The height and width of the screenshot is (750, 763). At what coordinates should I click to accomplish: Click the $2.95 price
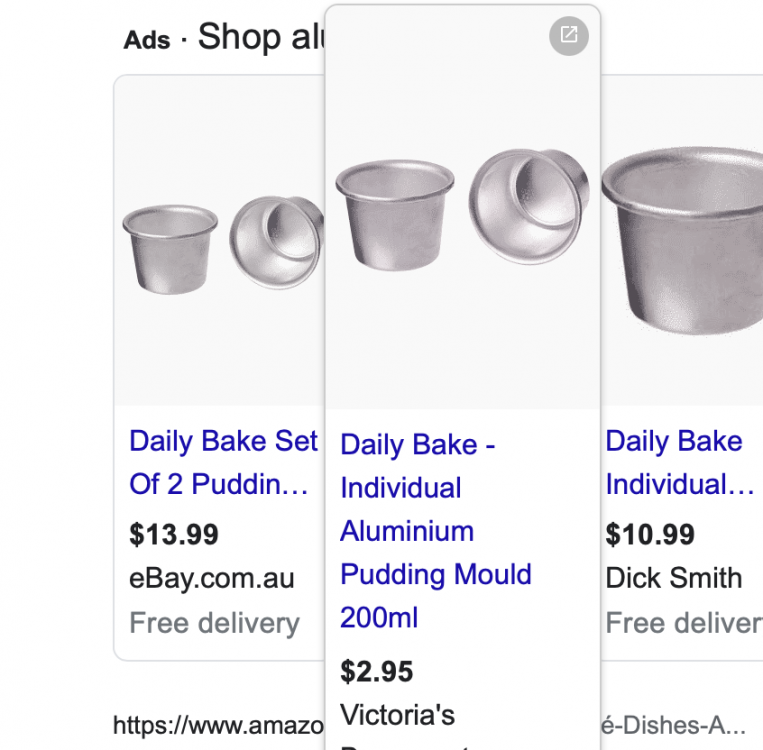377,671
